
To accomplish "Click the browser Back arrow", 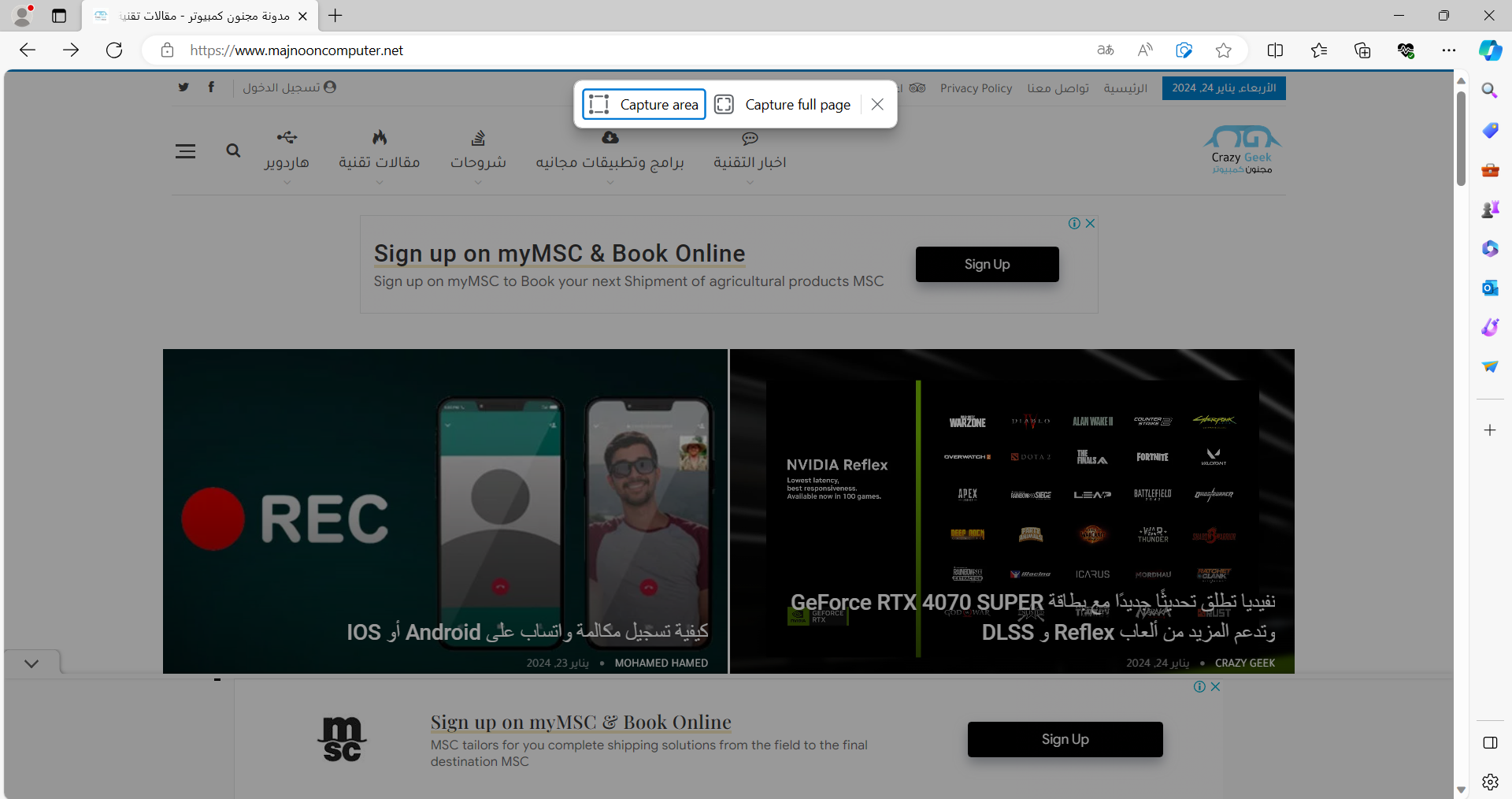I will point(28,50).
